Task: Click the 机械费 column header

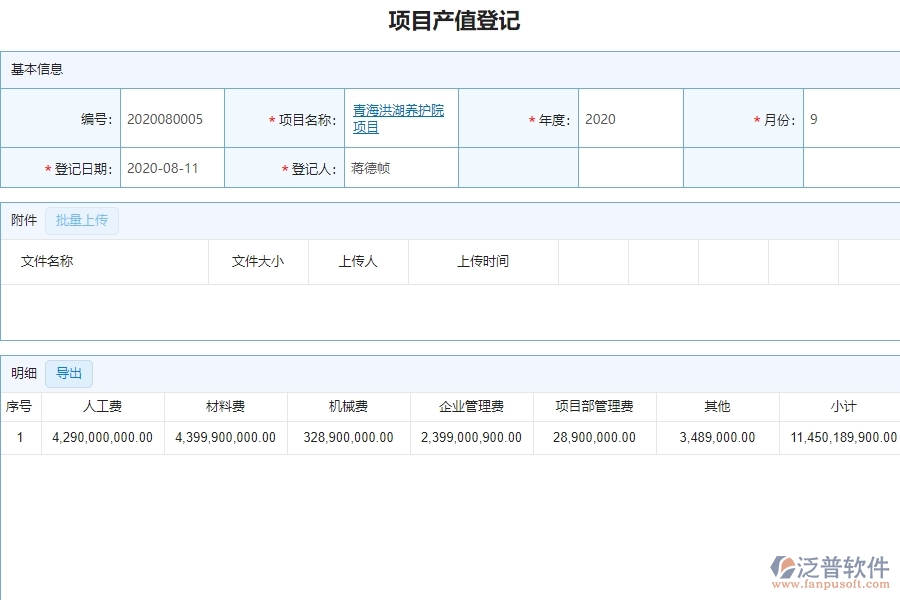Action: [x=347, y=406]
